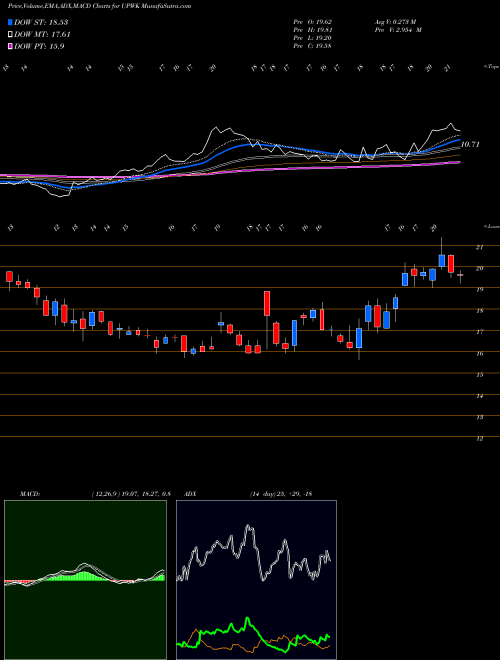Viewport: 500px width, 660px height.
Task: Click the highest blue candlestick near 21
Action: click(441, 261)
